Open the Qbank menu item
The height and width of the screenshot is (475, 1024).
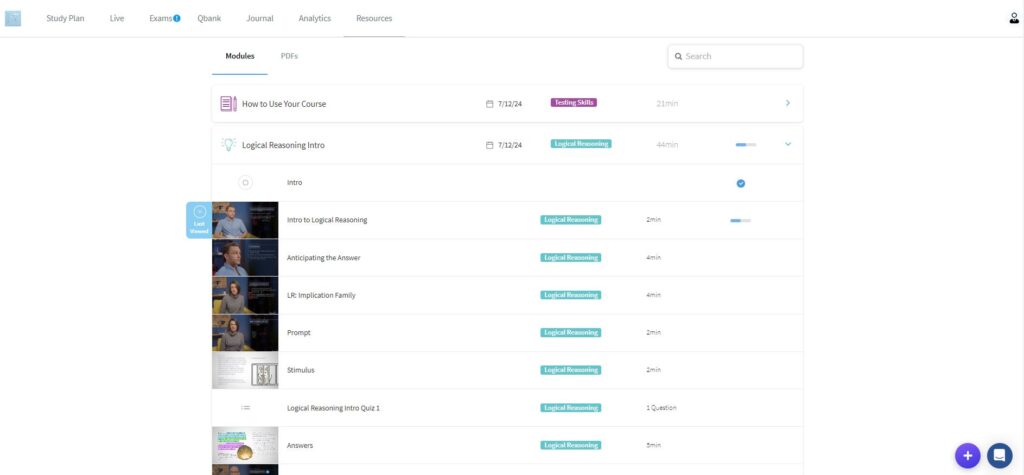click(x=209, y=18)
